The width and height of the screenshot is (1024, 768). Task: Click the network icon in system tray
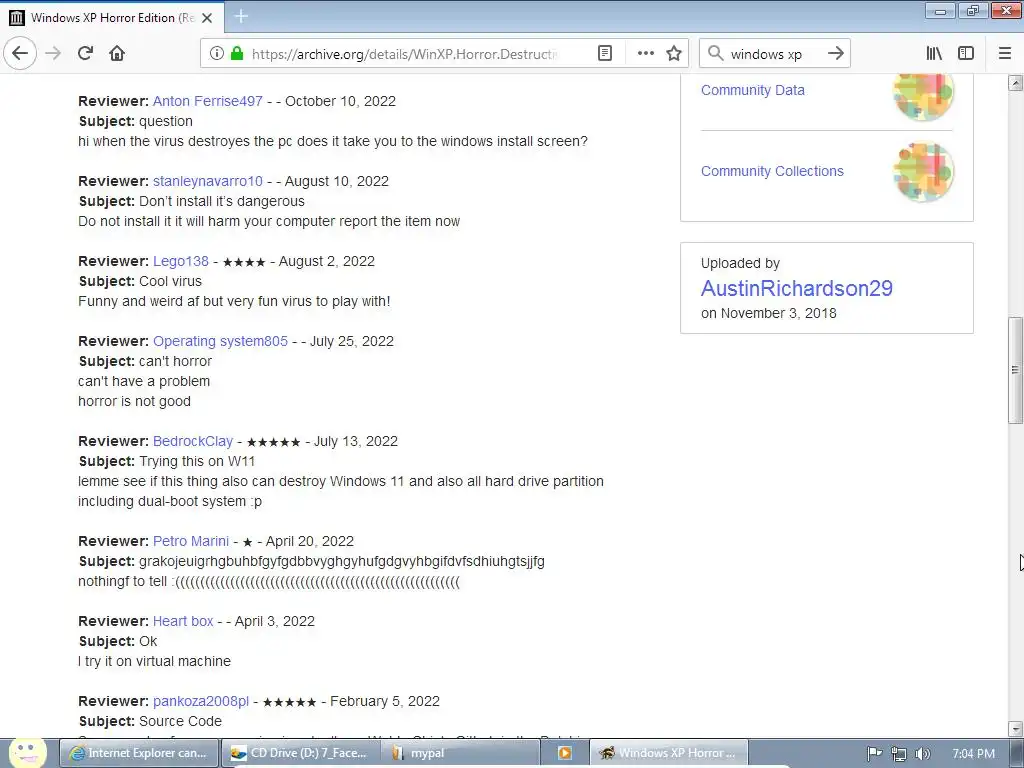(x=899, y=754)
